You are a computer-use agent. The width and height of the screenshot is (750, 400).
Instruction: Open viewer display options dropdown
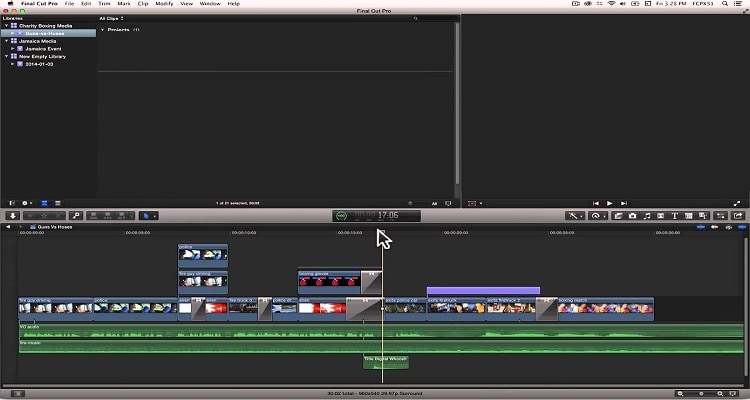click(x=474, y=203)
